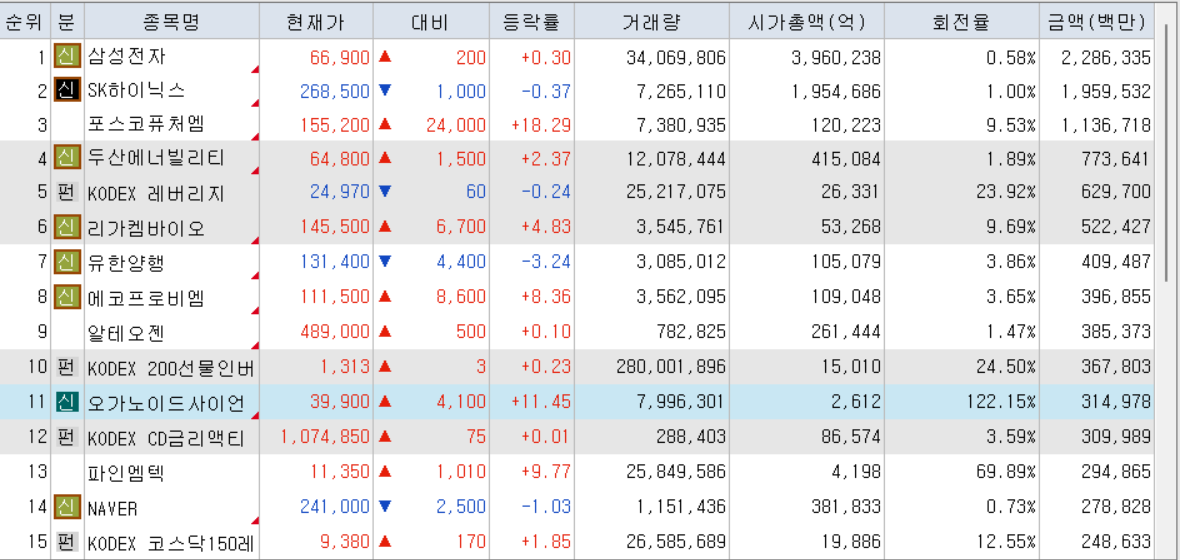Click the change rate +9.77

click(546, 472)
